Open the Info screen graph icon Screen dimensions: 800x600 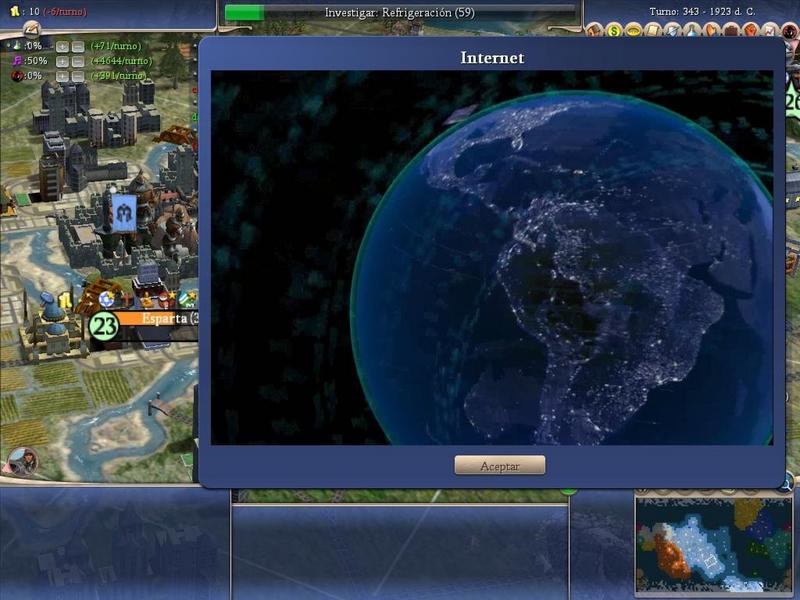click(x=769, y=31)
